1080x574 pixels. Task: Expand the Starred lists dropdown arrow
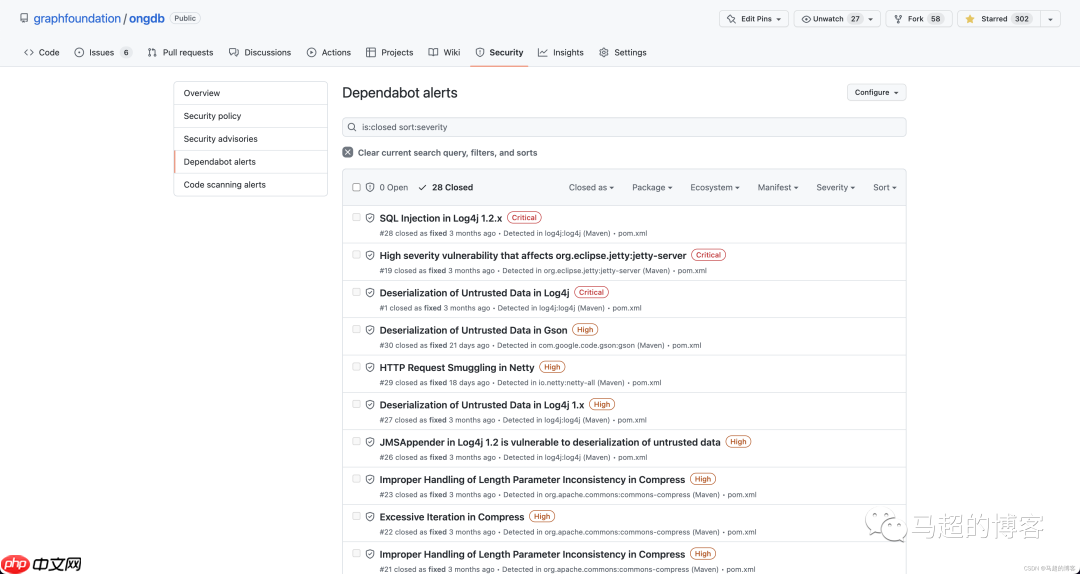point(1050,19)
